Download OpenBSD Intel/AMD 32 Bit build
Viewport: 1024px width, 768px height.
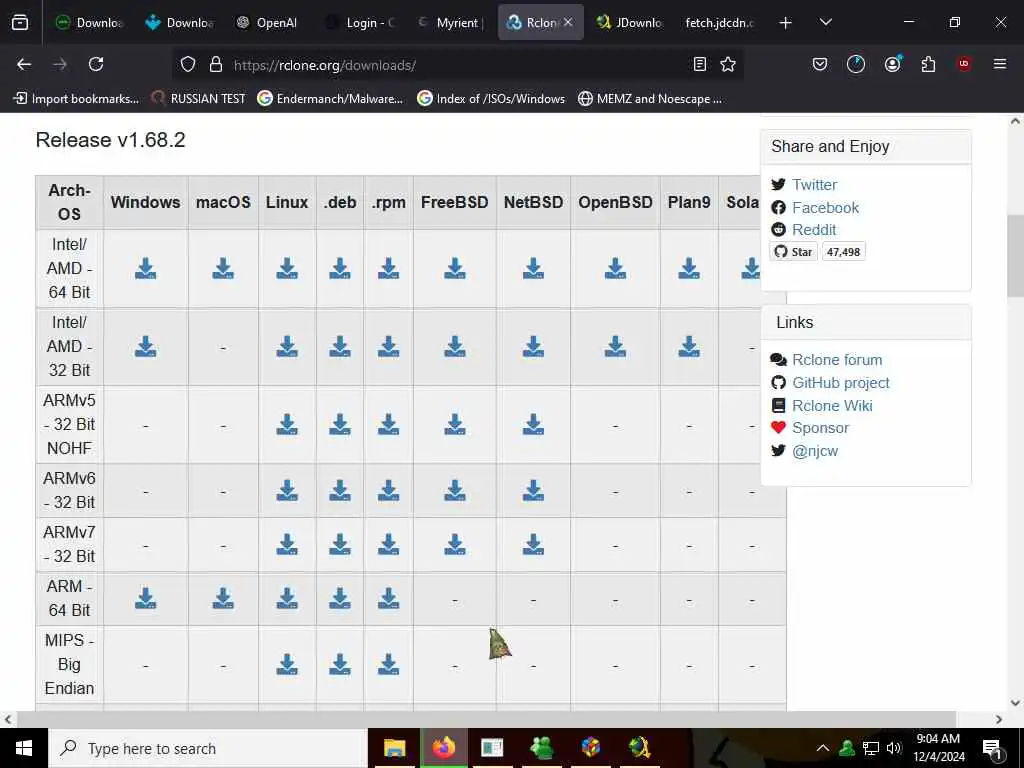tap(615, 347)
